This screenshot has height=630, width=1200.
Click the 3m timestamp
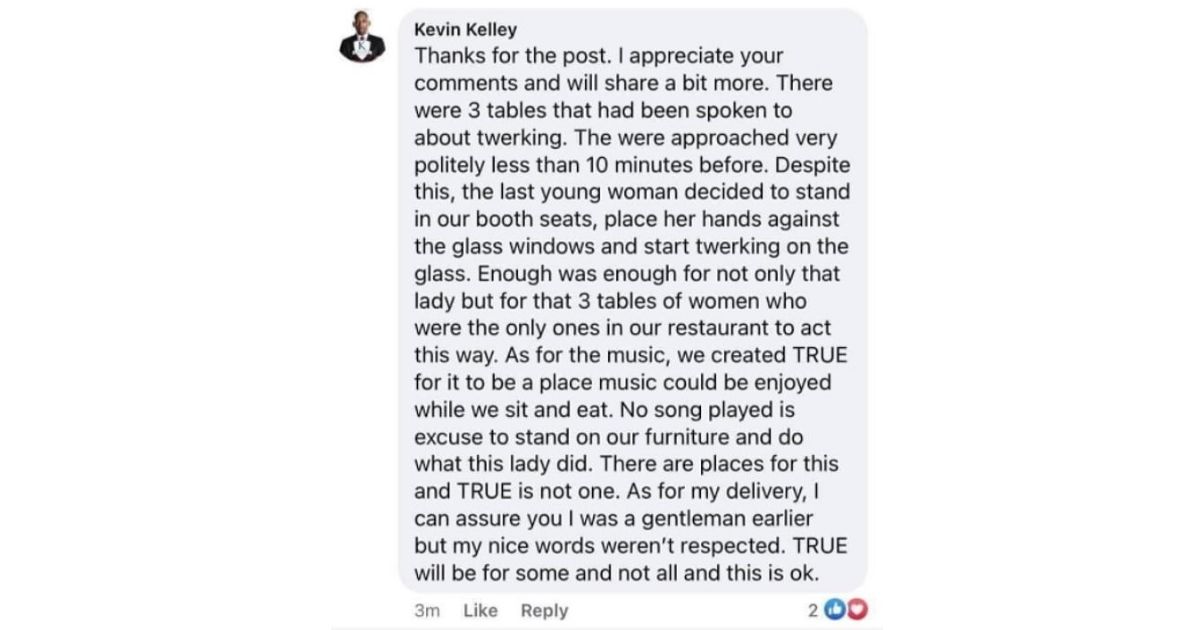pyautogui.click(x=427, y=610)
